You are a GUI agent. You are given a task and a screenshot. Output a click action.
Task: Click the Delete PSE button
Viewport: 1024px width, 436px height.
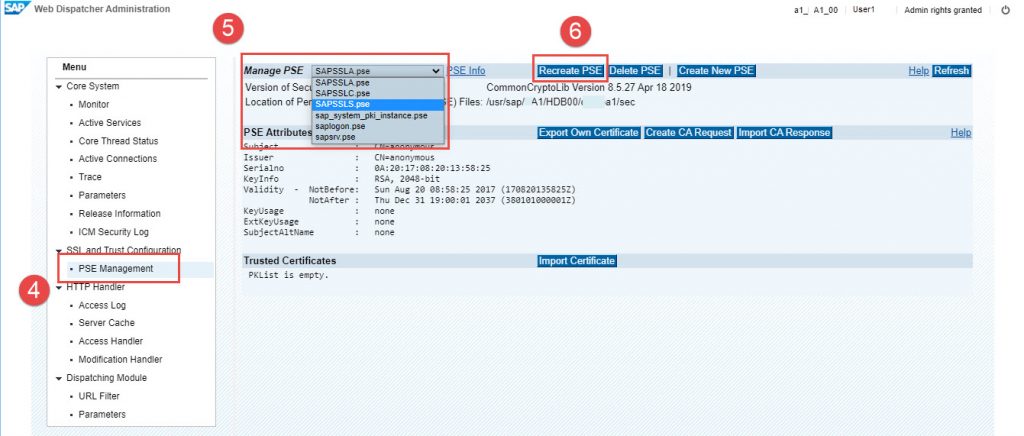635,70
